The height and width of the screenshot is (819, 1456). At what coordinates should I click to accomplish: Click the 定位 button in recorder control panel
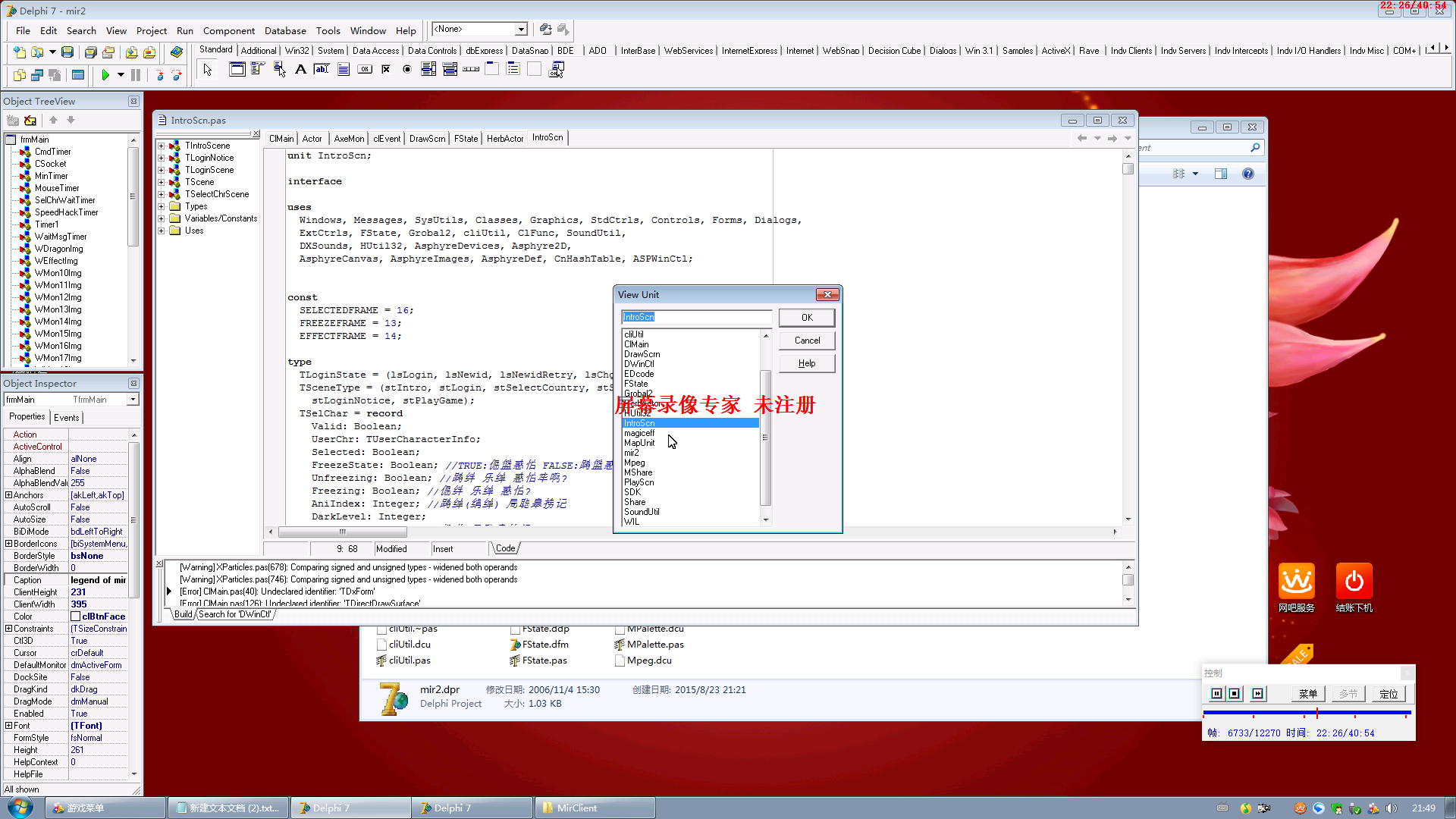1389,694
